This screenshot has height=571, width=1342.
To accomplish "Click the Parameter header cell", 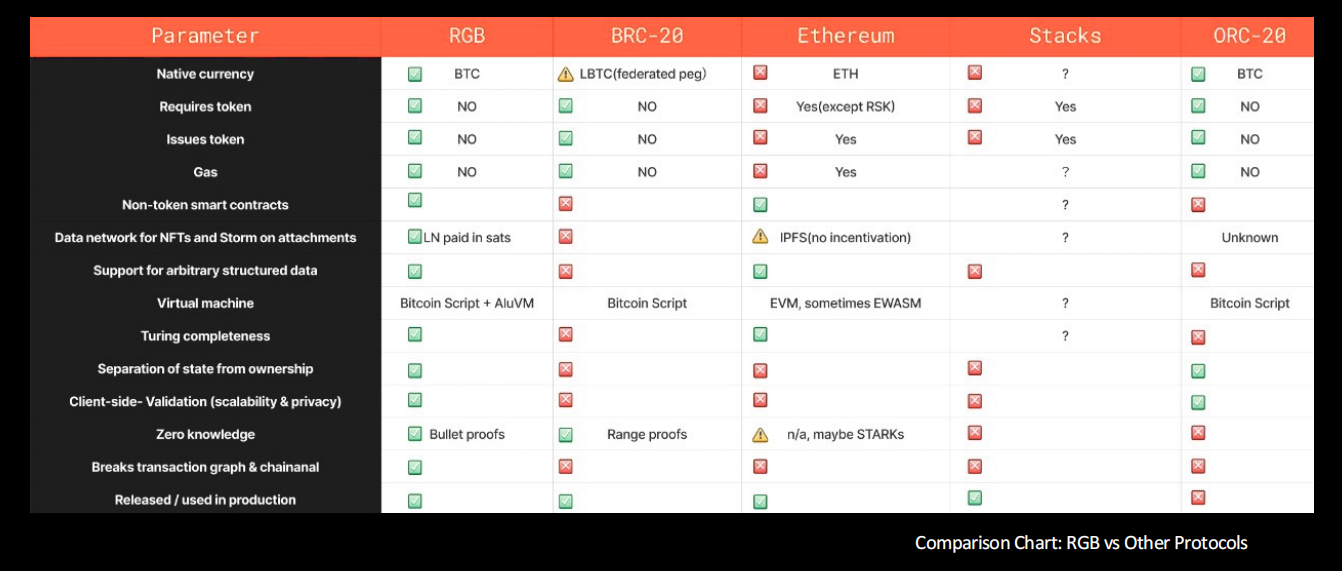I will [205, 36].
